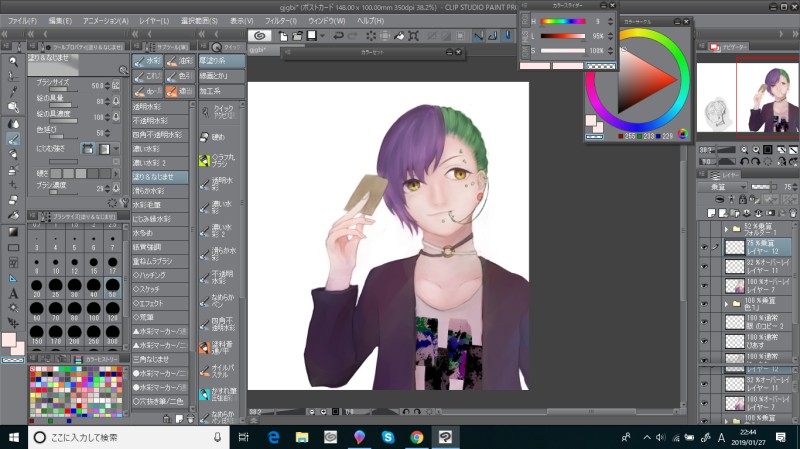Adjust the Hue (H) rainbow slider
800x449 pixels.
pos(563,21)
